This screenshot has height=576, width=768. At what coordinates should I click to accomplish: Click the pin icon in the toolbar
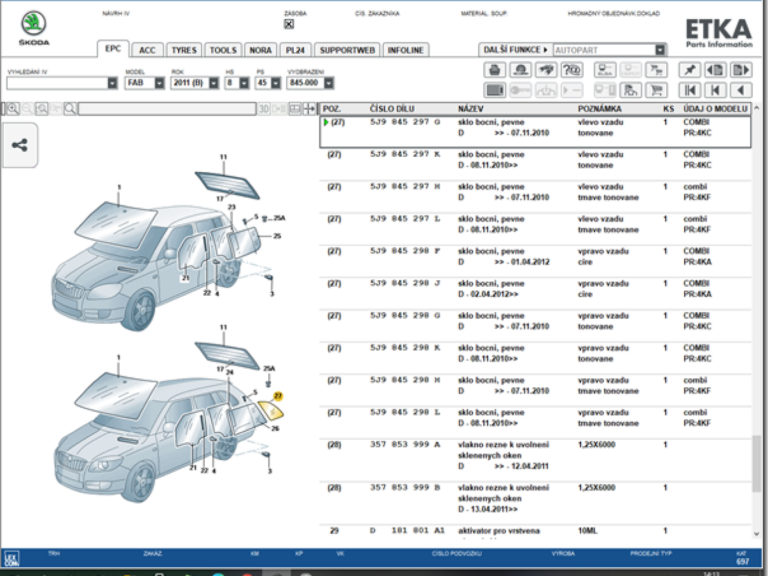[x=689, y=70]
